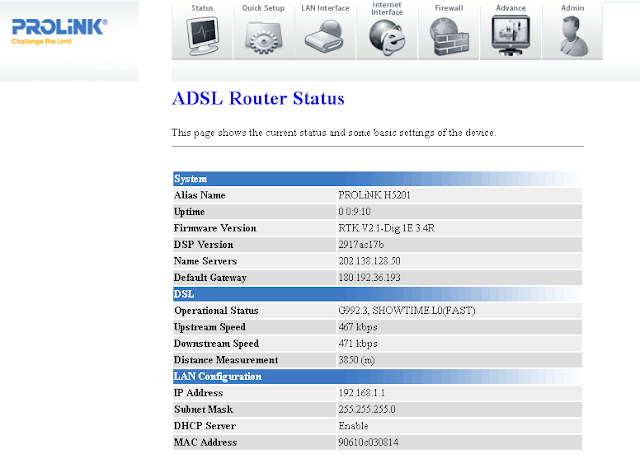Open the LAN Interface drive icon
The image size is (640, 468).
coord(325,36)
